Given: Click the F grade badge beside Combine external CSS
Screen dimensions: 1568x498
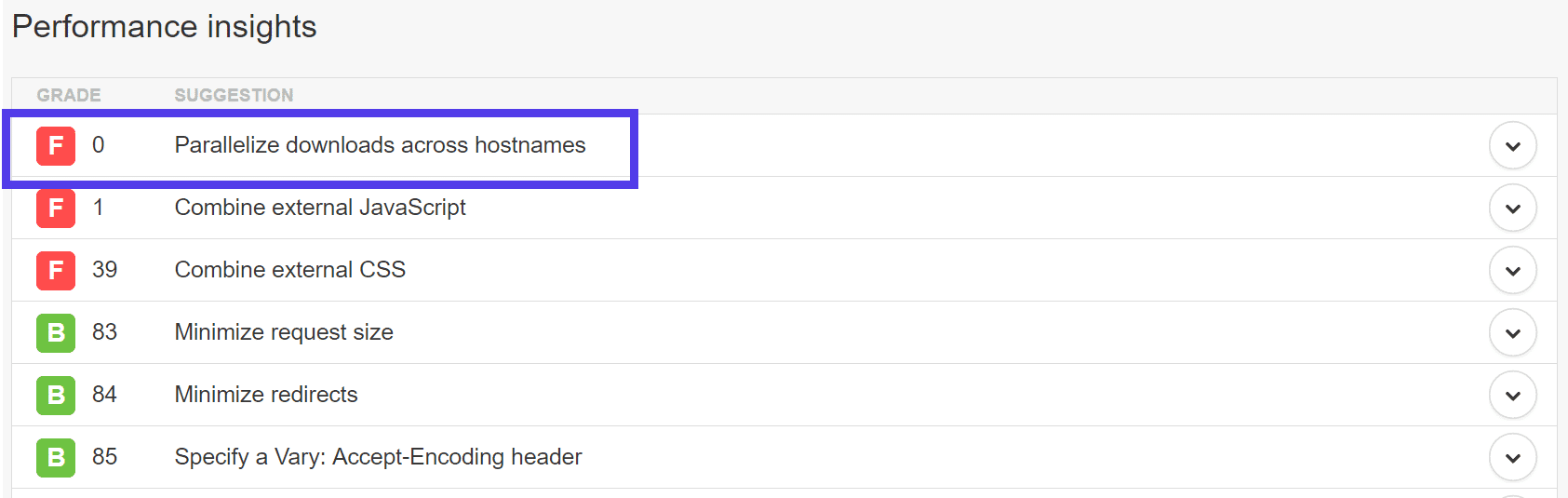Looking at the screenshot, I should [x=56, y=270].
